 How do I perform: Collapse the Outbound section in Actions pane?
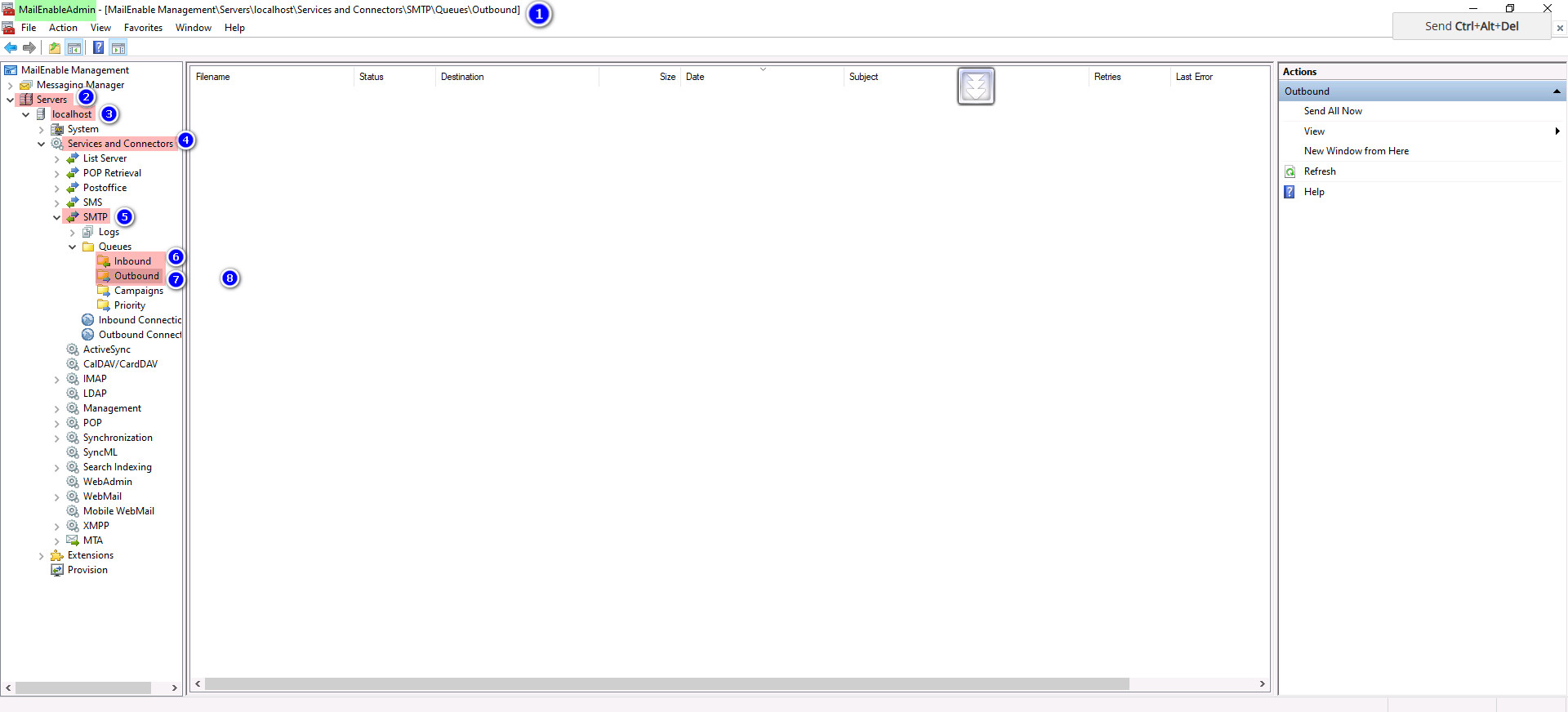pyautogui.click(x=1557, y=91)
